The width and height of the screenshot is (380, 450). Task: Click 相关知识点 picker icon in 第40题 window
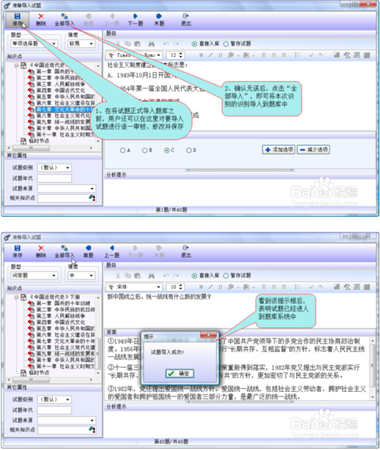92,430
